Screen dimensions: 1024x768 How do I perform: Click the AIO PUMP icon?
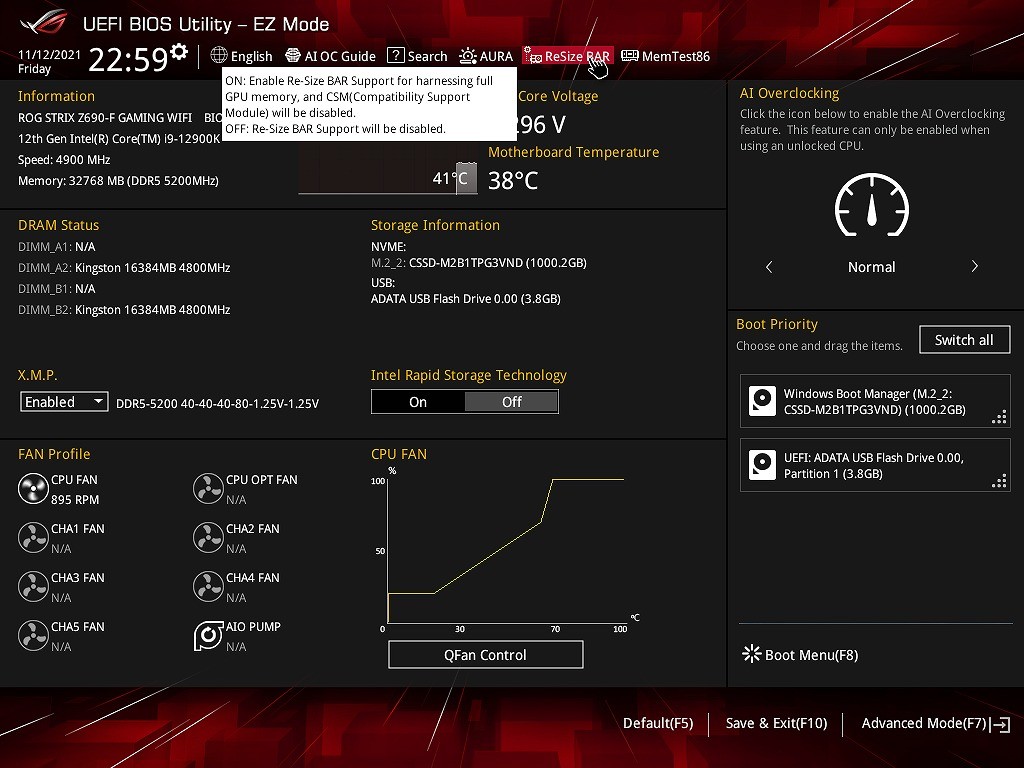[x=208, y=635]
